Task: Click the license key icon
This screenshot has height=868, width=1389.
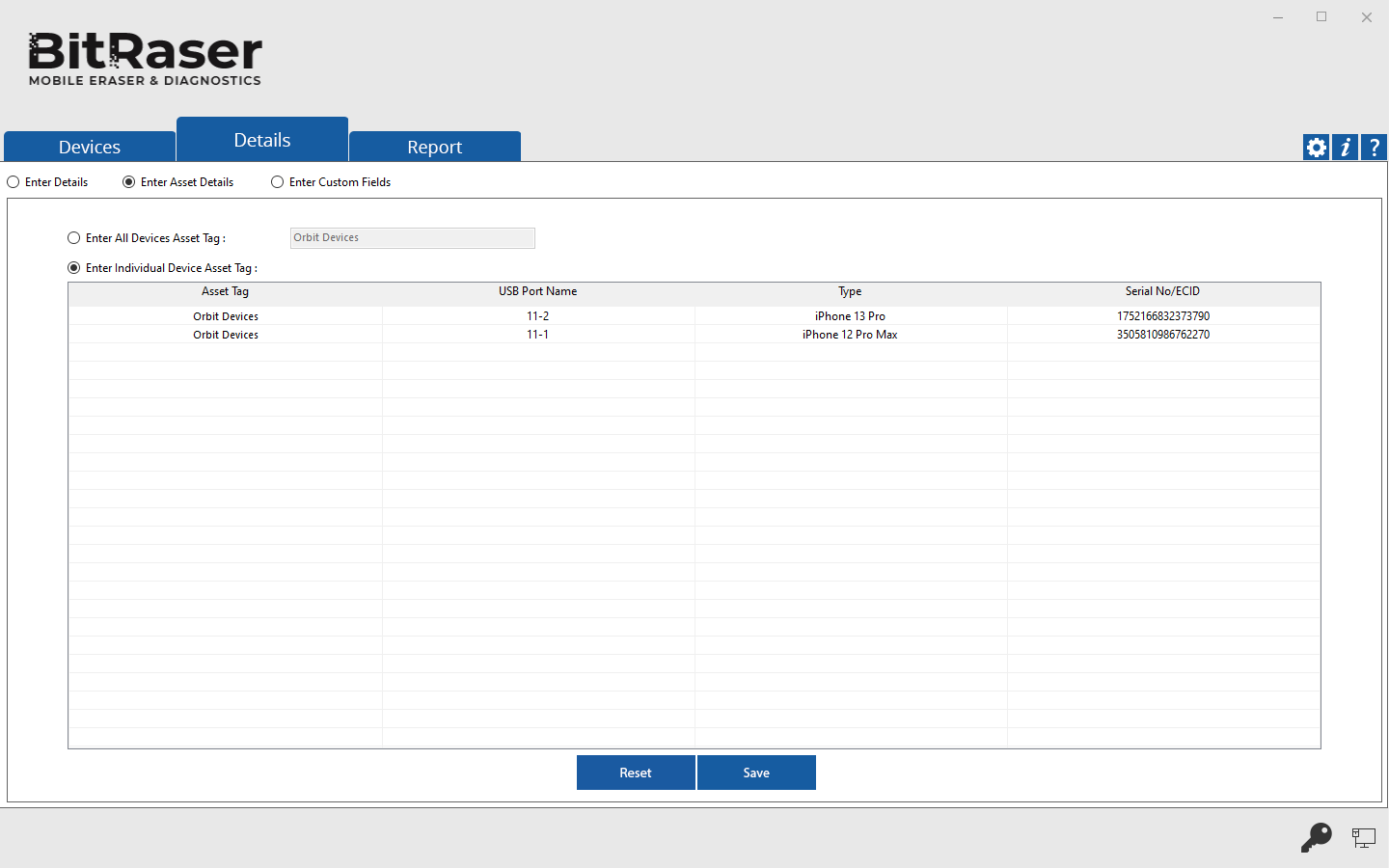Action: pyautogui.click(x=1316, y=837)
